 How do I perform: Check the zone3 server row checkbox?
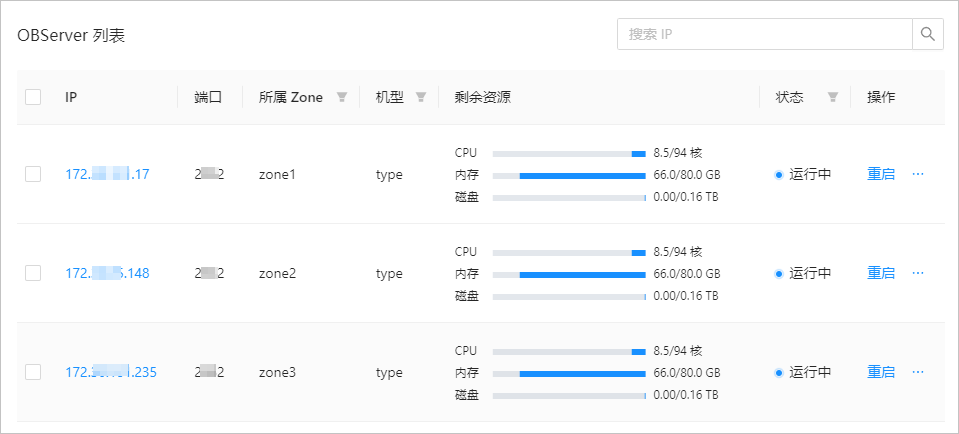coord(33,372)
